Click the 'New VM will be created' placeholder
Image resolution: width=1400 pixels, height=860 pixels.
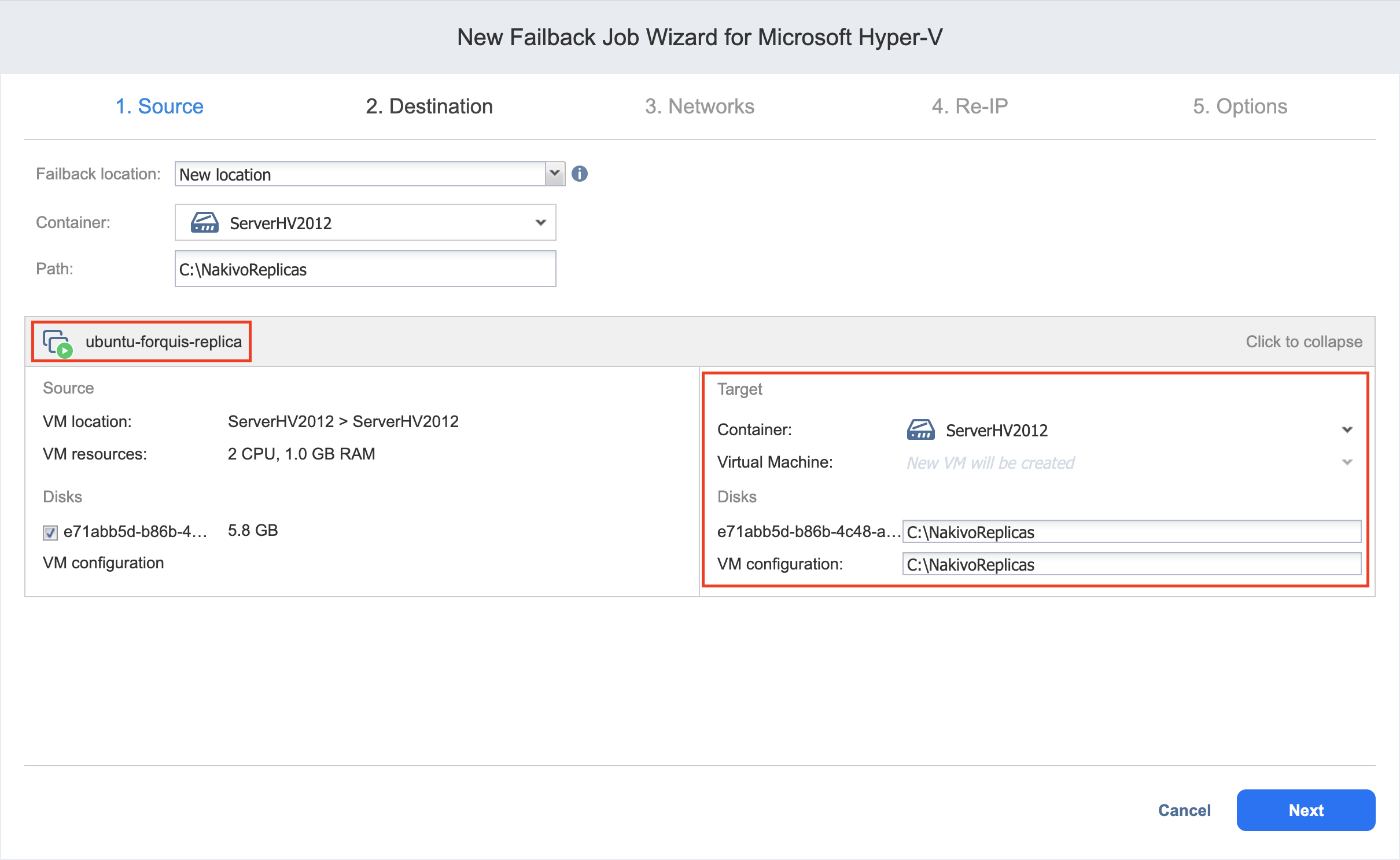pyautogui.click(x=990, y=463)
